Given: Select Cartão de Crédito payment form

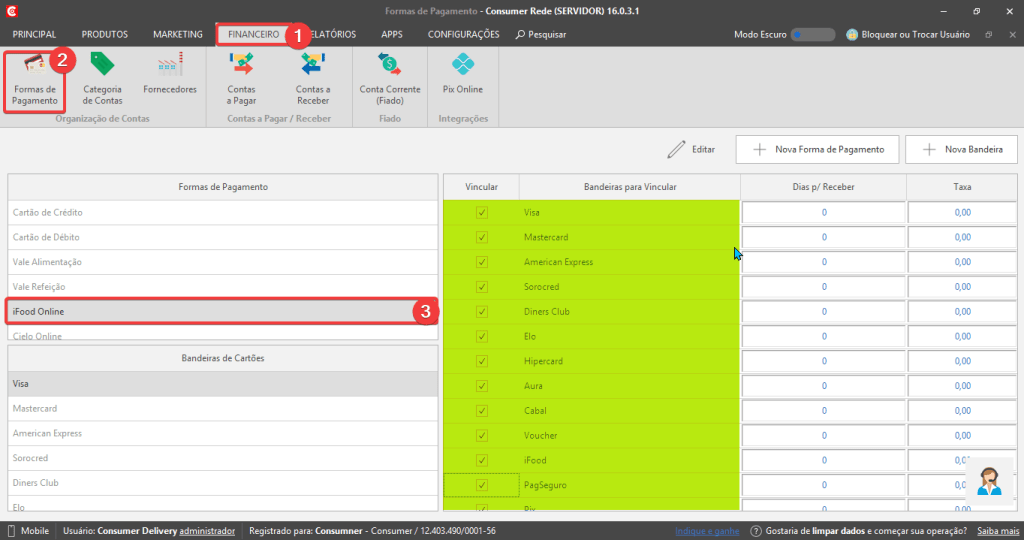Looking at the screenshot, I should point(223,212).
